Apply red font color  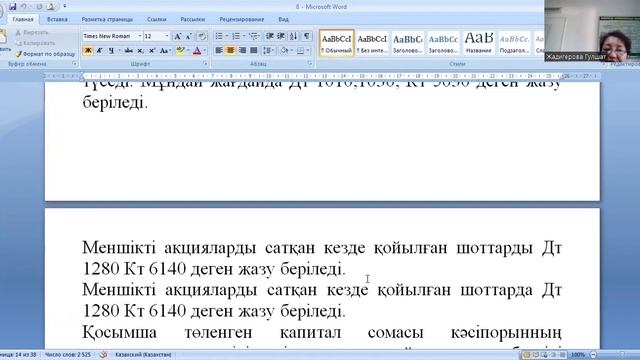[x=197, y=51]
